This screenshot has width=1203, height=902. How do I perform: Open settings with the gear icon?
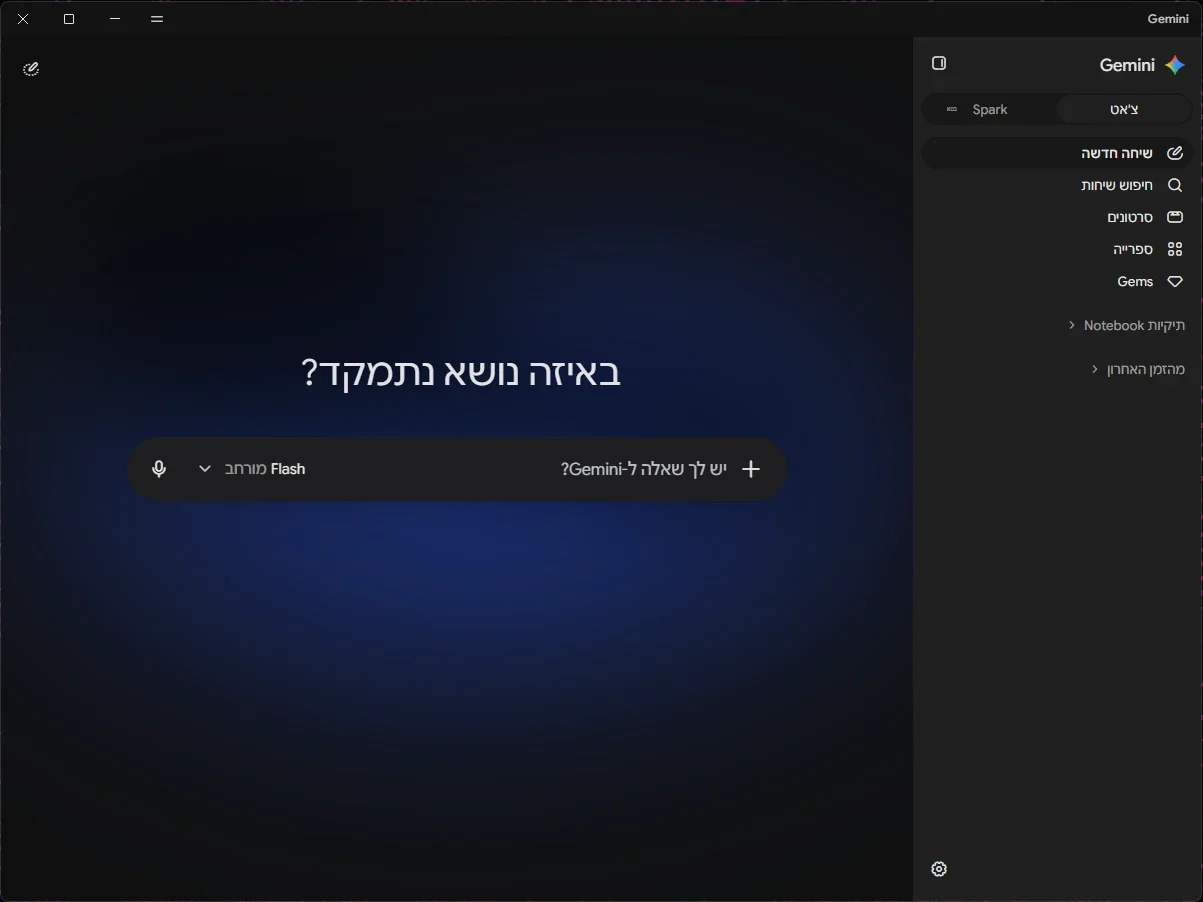pos(939,869)
